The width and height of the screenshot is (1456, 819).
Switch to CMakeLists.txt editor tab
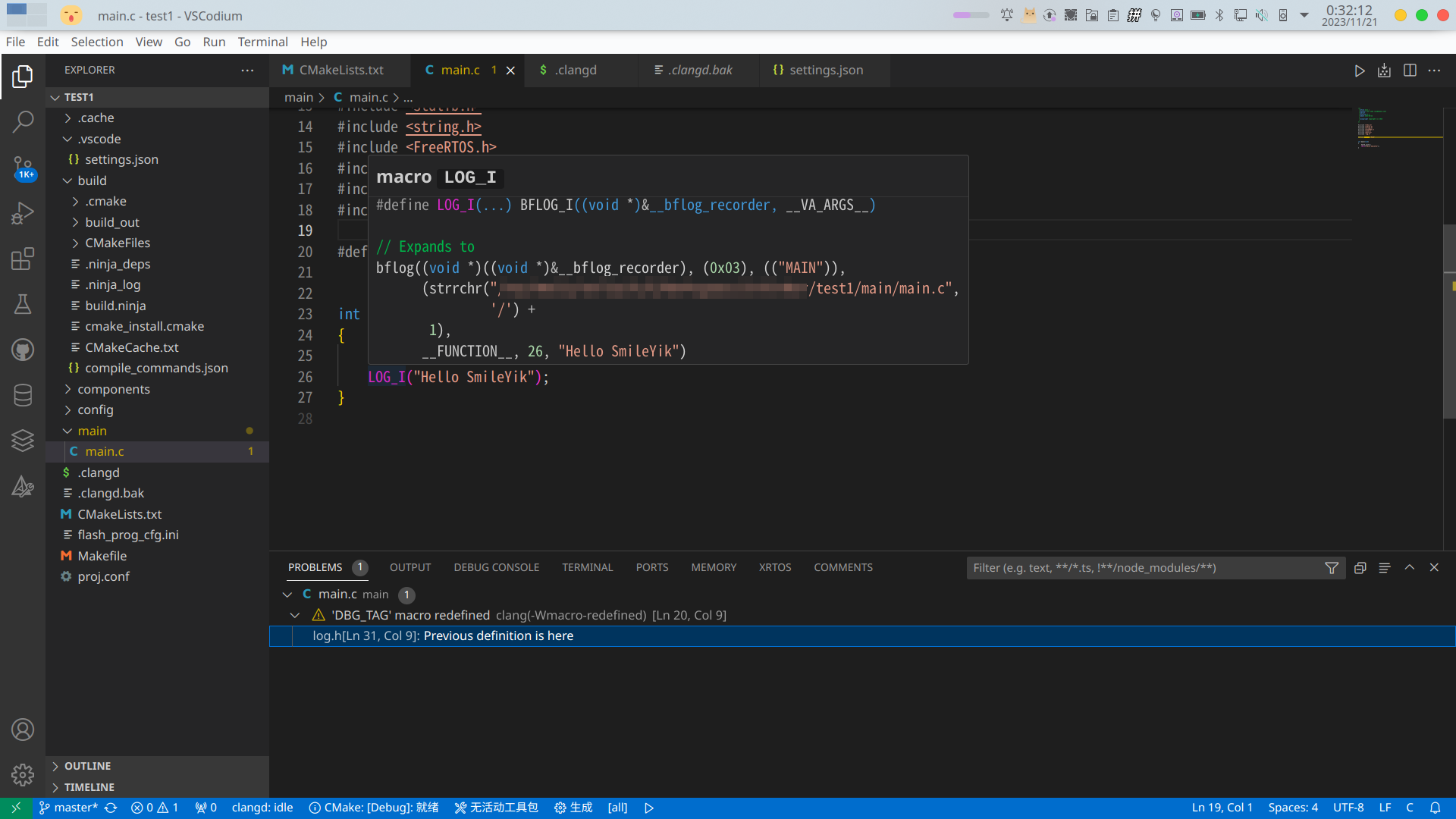pyautogui.click(x=340, y=71)
